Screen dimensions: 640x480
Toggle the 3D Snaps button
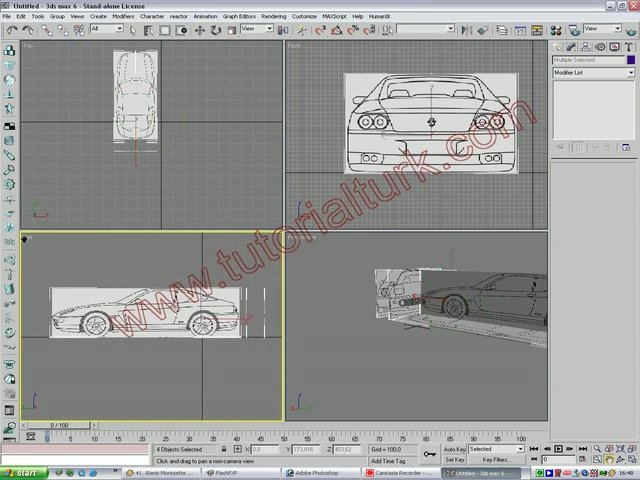click(321, 30)
